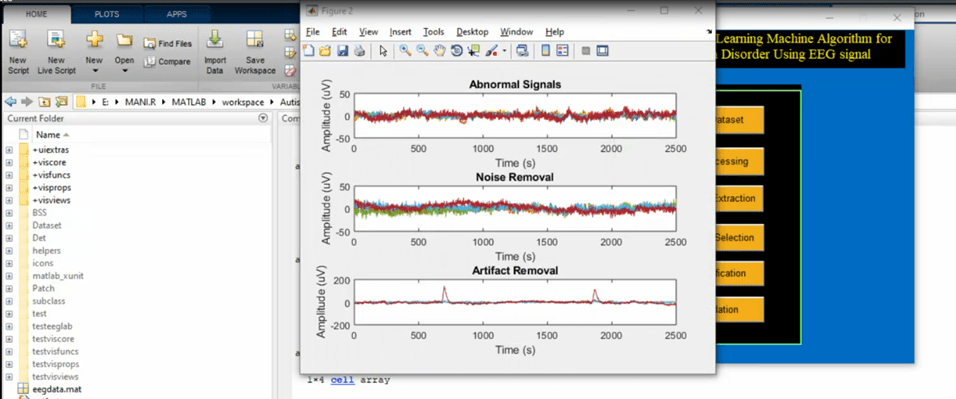Click Selection button in GUI window

[739, 237]
